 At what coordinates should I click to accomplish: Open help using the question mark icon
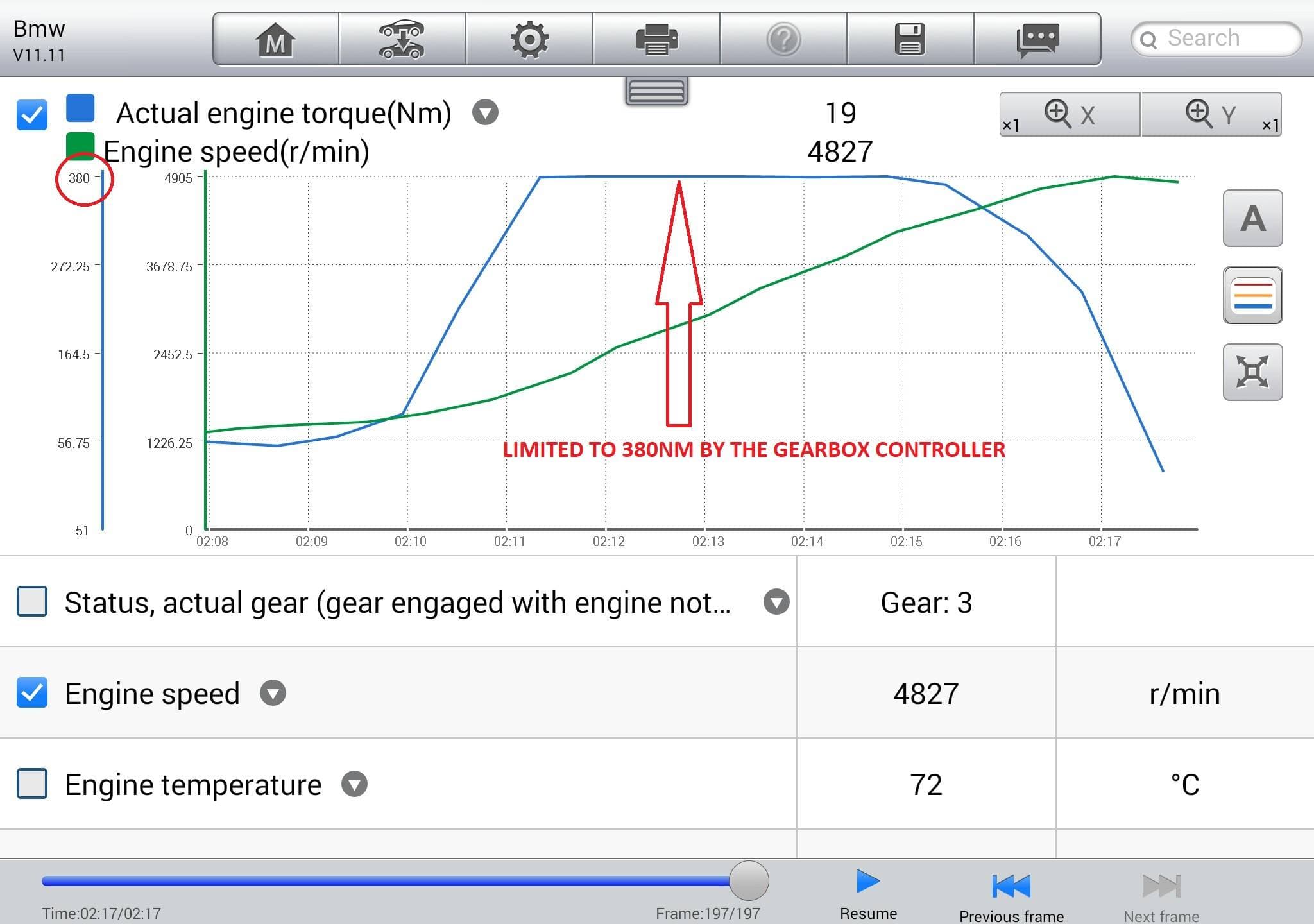pos(785,38)
